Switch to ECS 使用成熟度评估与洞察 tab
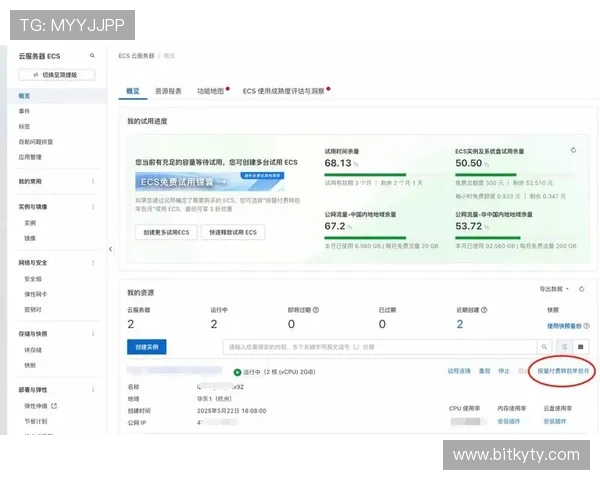This screenshot has width=600, height=480. (284, 91)
